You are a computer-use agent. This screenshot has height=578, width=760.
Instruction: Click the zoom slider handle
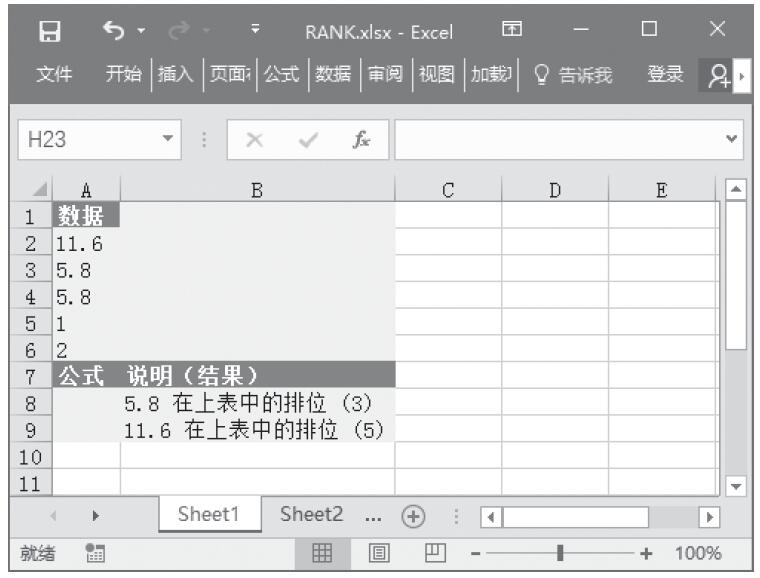[560, 553]
